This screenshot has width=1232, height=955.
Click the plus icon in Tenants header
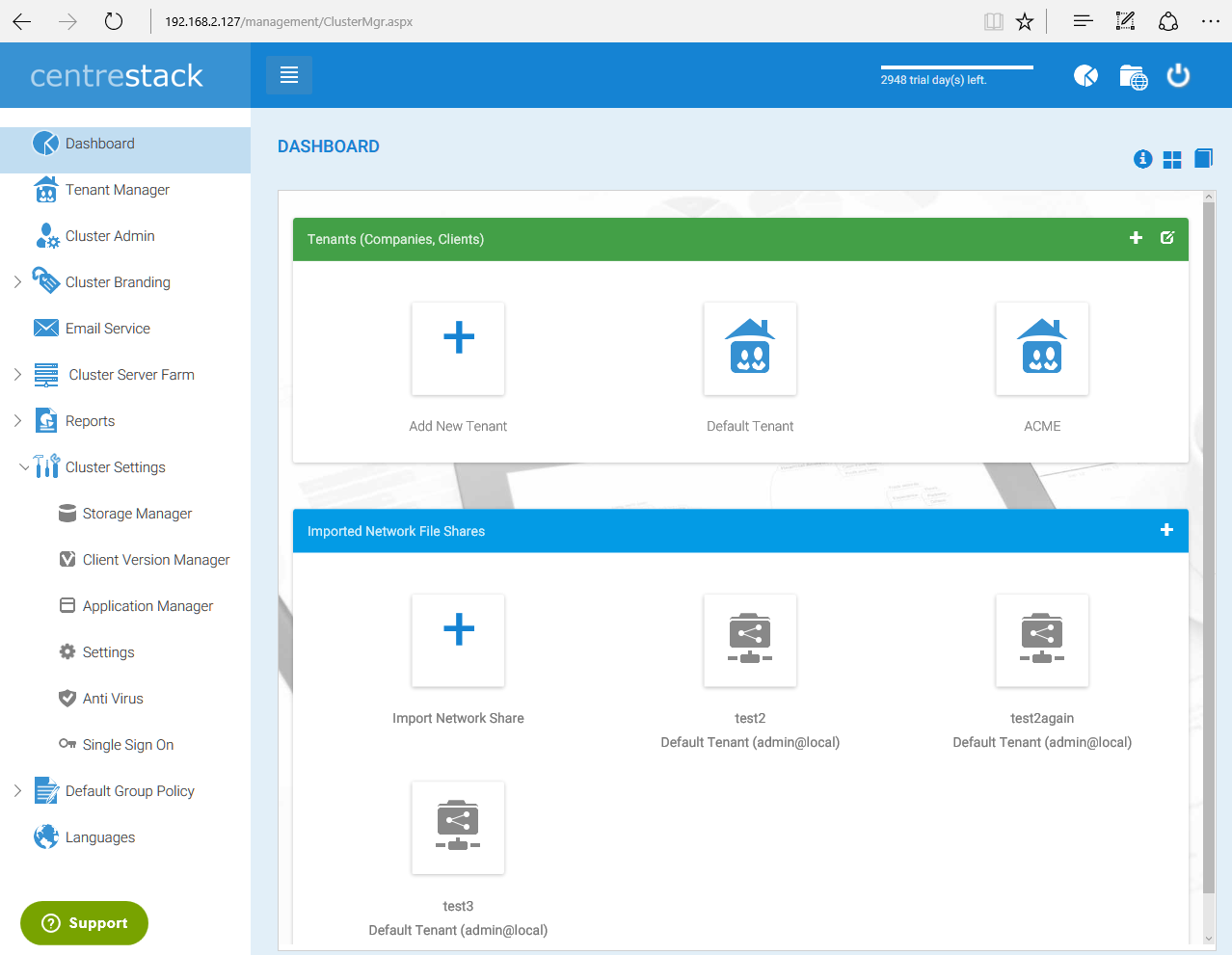(x=1136, y=238)
